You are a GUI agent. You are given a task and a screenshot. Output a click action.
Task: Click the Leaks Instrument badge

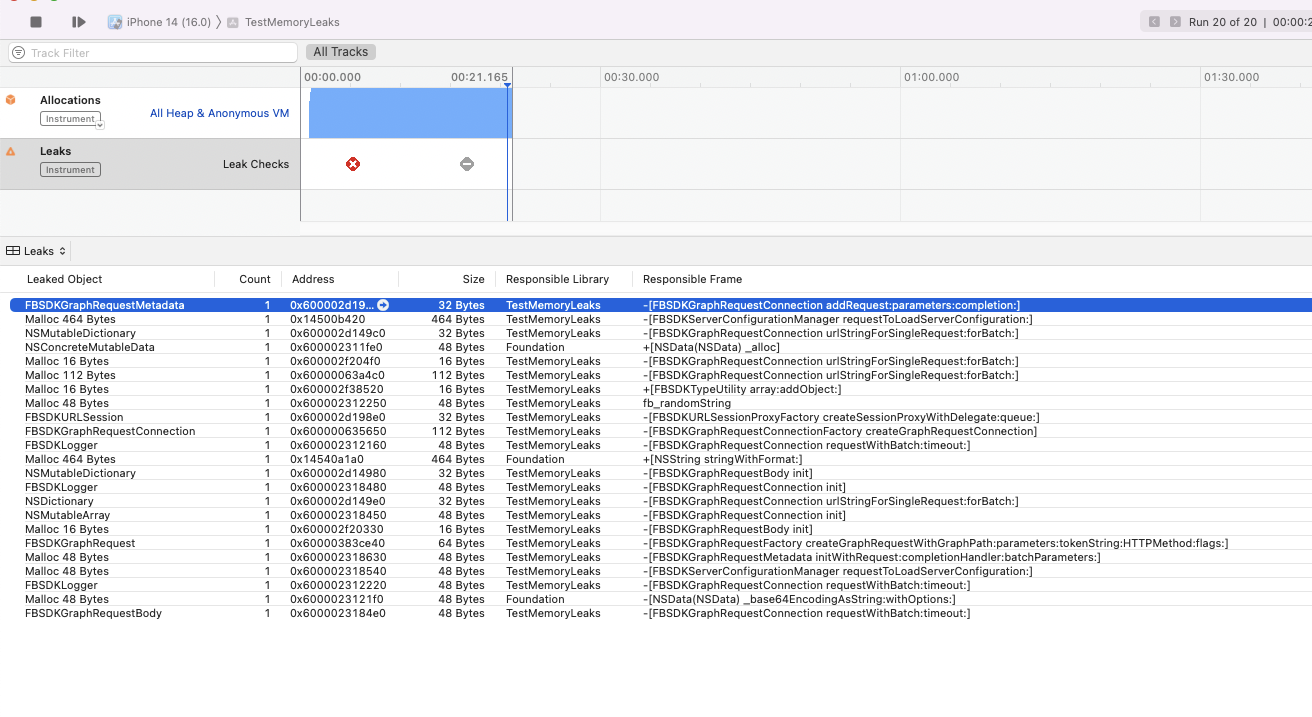[x=70, y=170]
